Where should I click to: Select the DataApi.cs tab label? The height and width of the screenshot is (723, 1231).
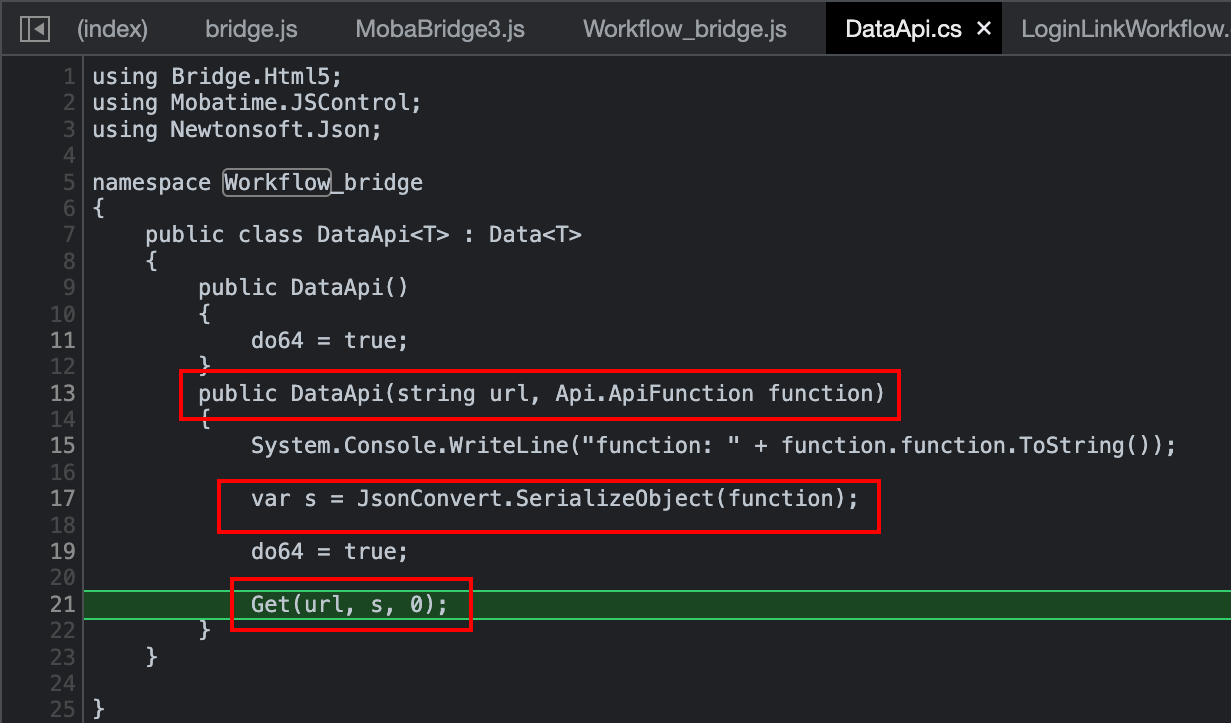pyautogui.click(x=904, y=29)
